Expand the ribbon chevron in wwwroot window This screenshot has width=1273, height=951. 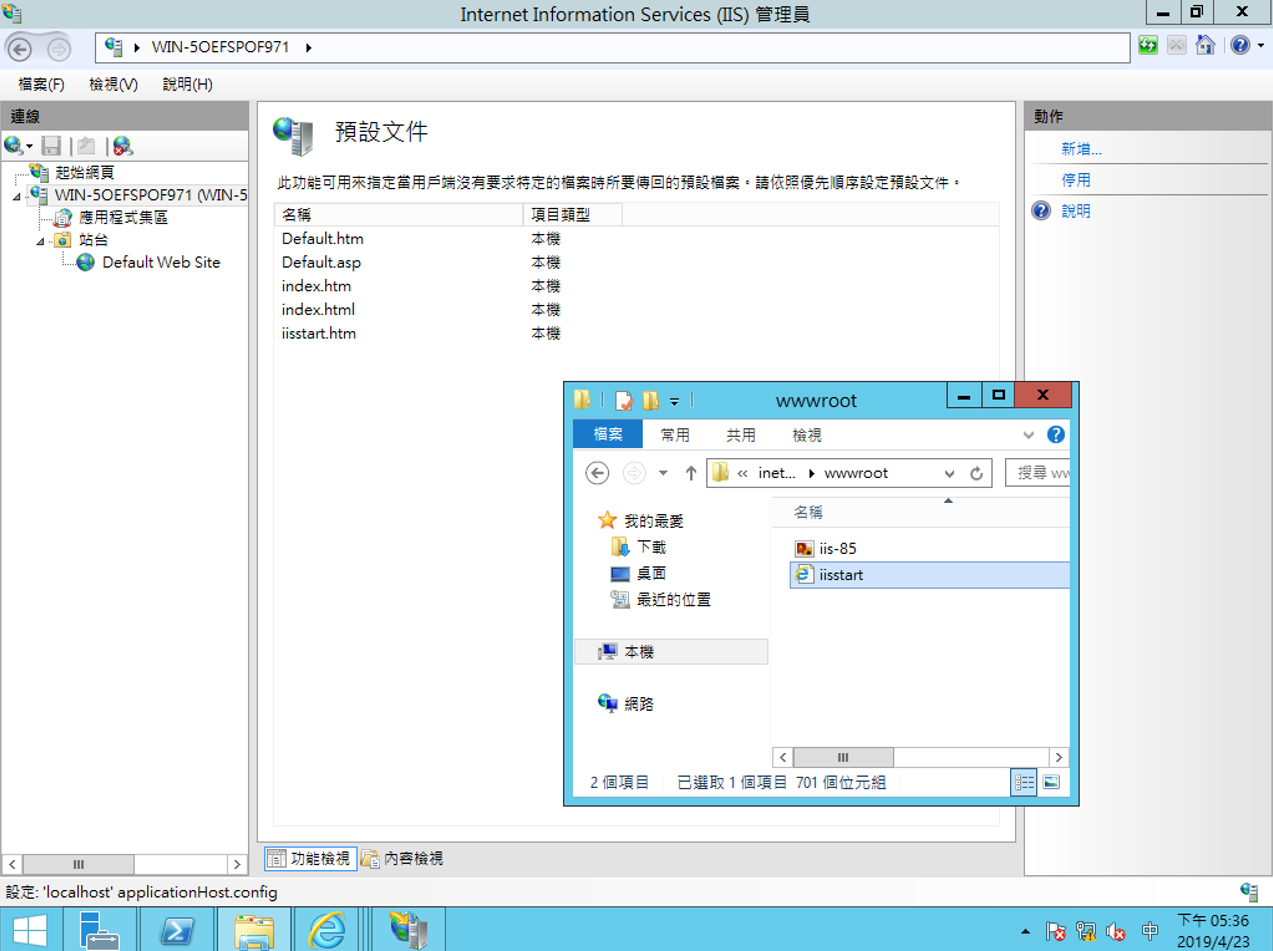pos(1028,435)
